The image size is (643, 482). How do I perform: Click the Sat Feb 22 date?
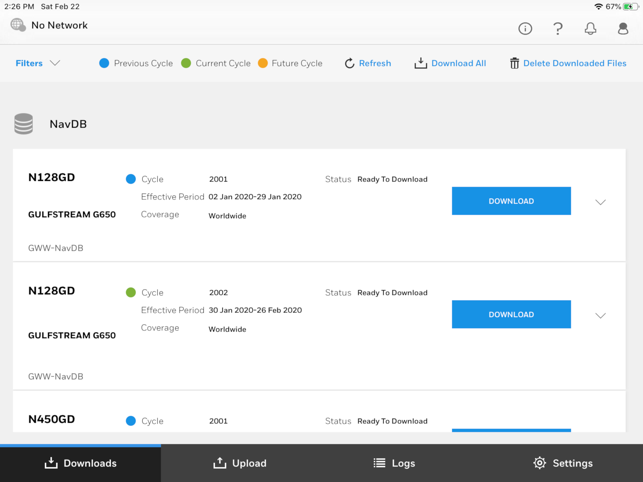tap(60, 7)
